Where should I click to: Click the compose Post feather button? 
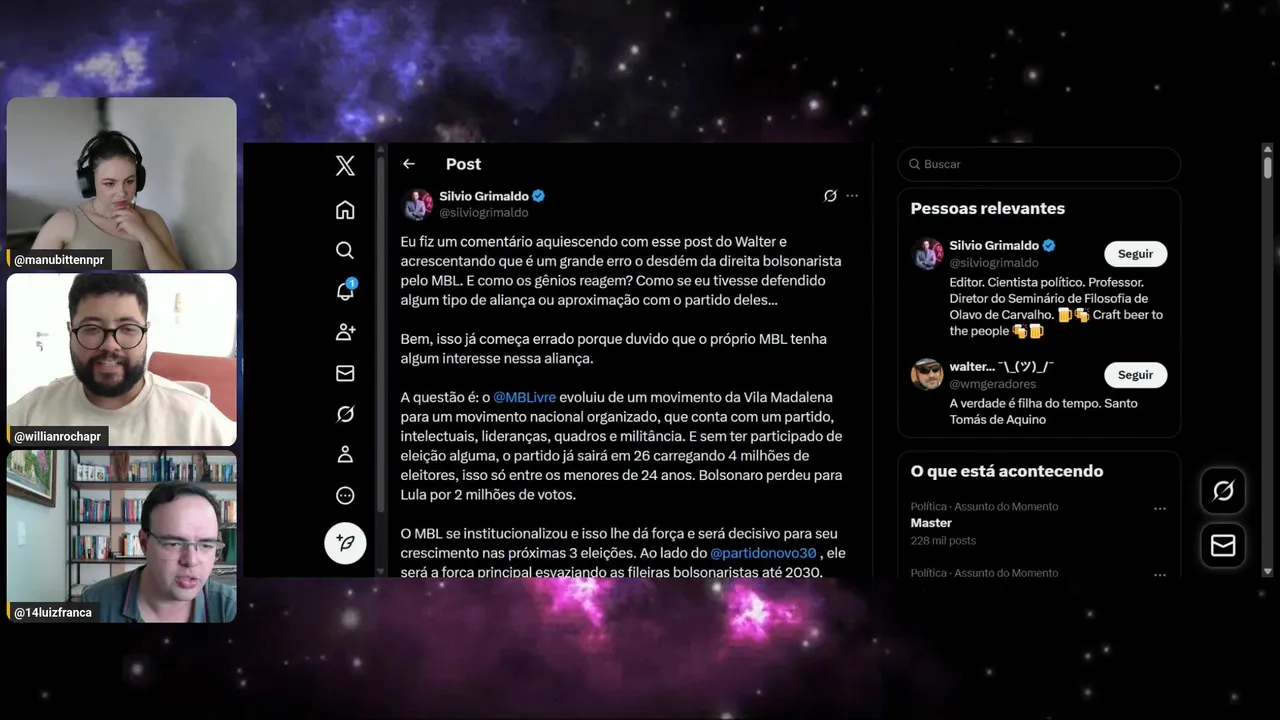pos(345,543)
